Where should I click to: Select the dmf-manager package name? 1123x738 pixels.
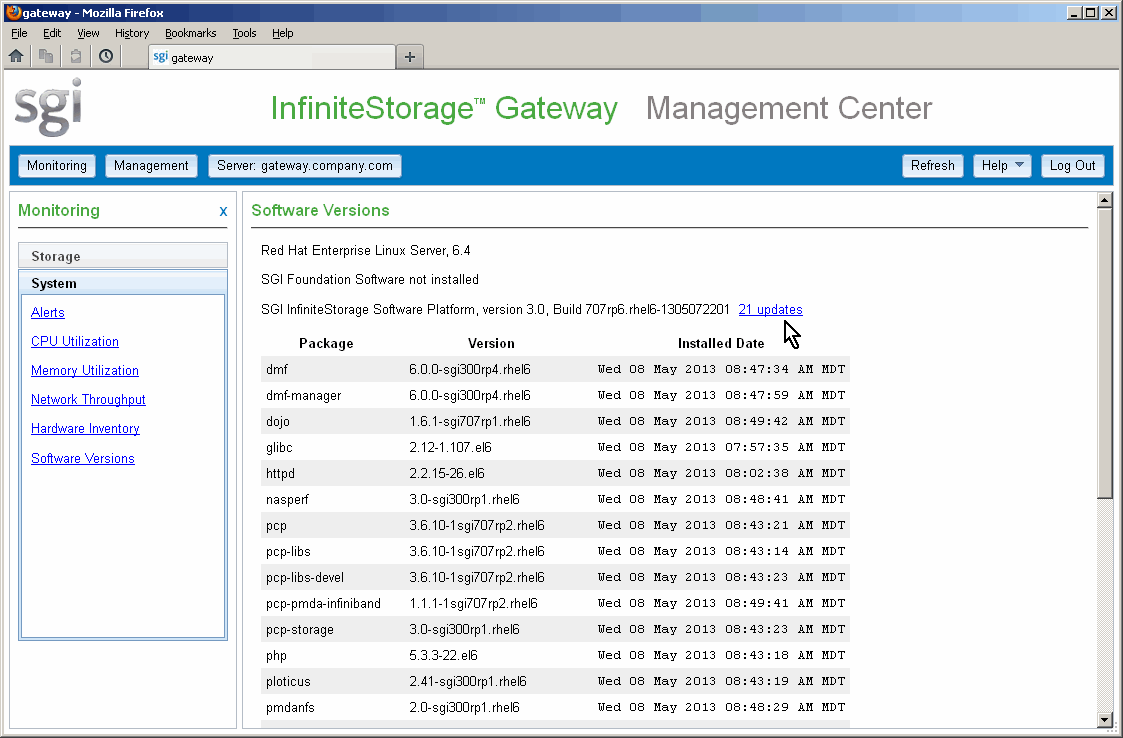[304, 396]
